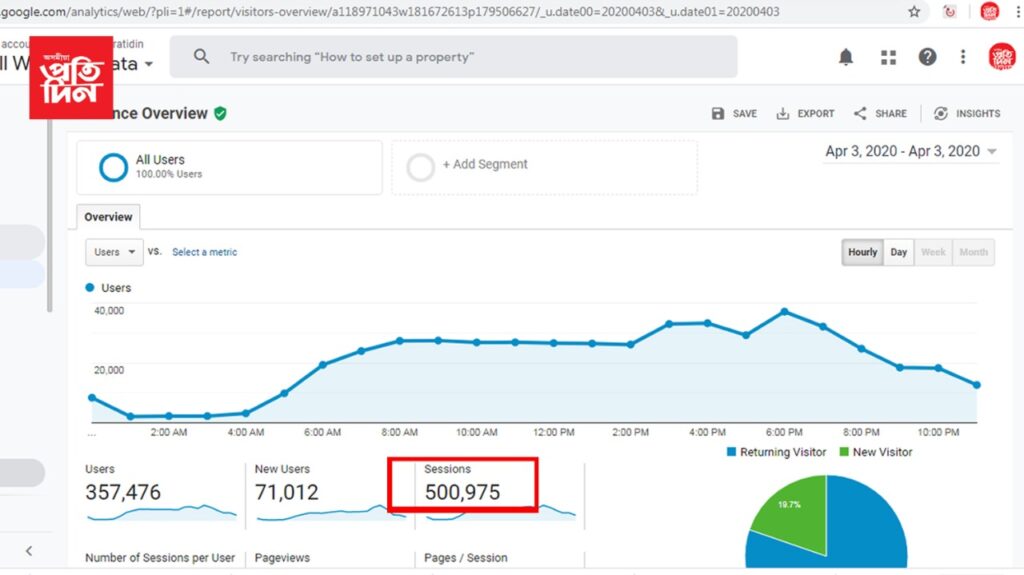Click the Users legend dot

[x=90, y=288]
